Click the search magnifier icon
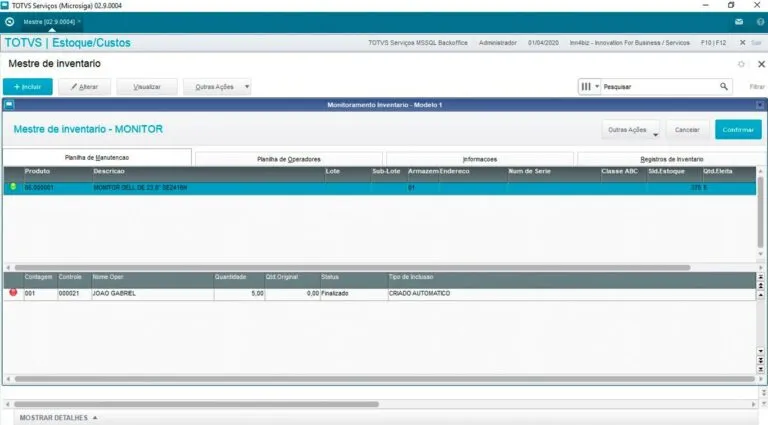The height and width of the screenshot is (425, 768). point(725,87)
